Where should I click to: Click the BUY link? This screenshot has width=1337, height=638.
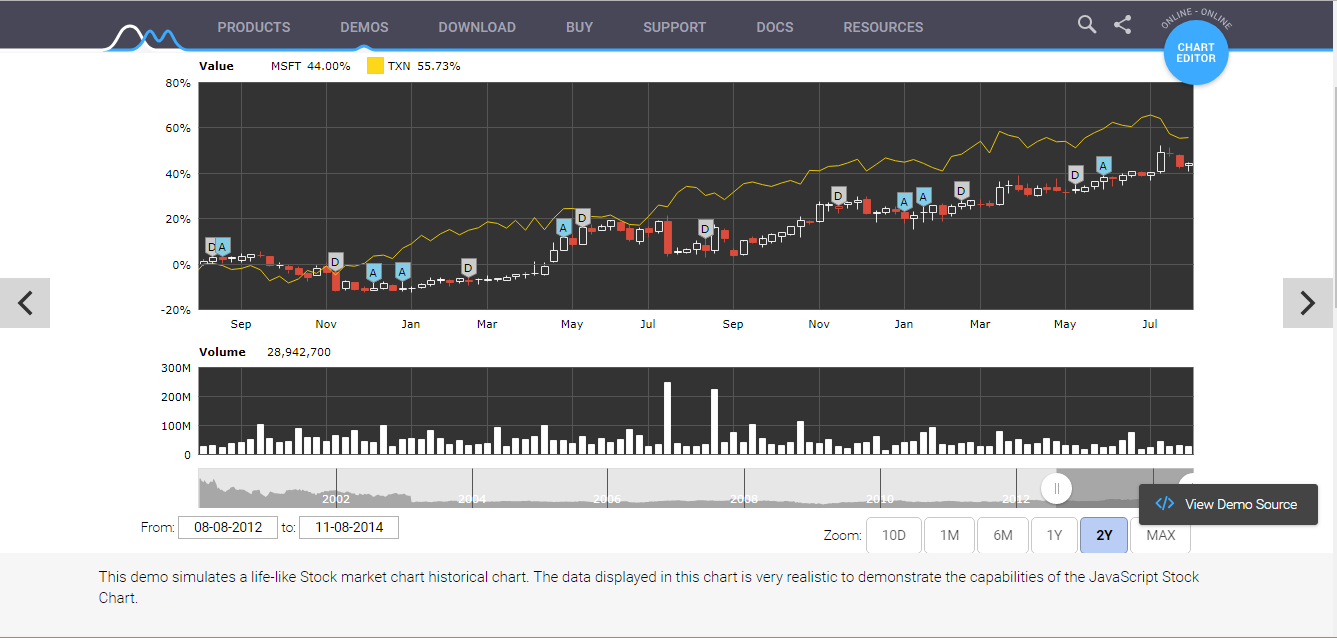(x=579, y=27)
